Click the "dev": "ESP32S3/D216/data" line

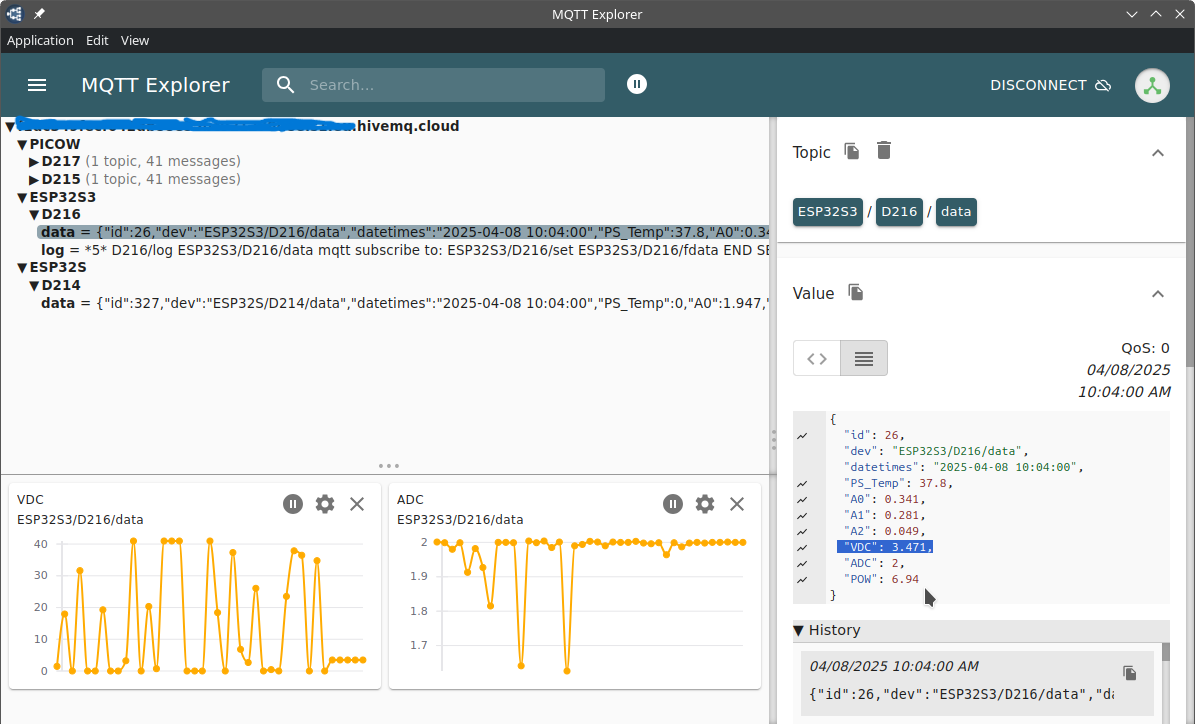(x=936, y=451)
